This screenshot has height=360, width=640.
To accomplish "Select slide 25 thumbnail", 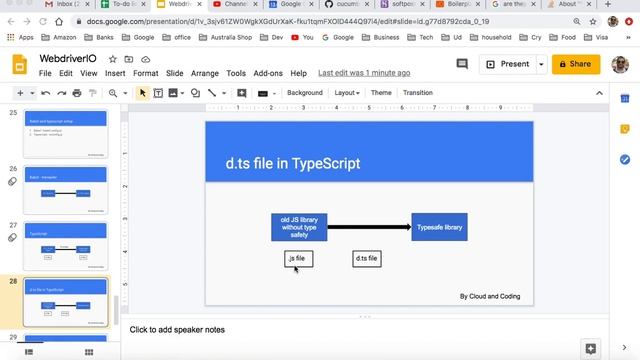I will tap(65, 133).
